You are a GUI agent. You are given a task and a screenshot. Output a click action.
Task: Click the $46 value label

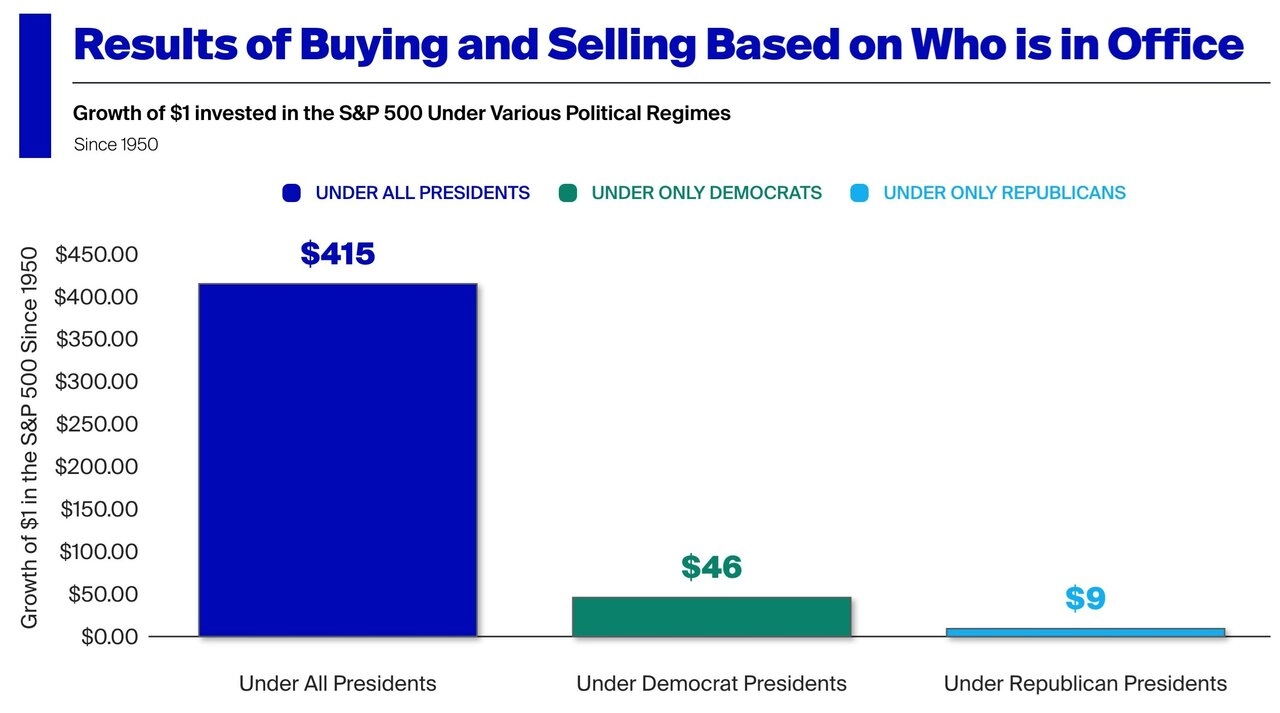click(711, 567)
